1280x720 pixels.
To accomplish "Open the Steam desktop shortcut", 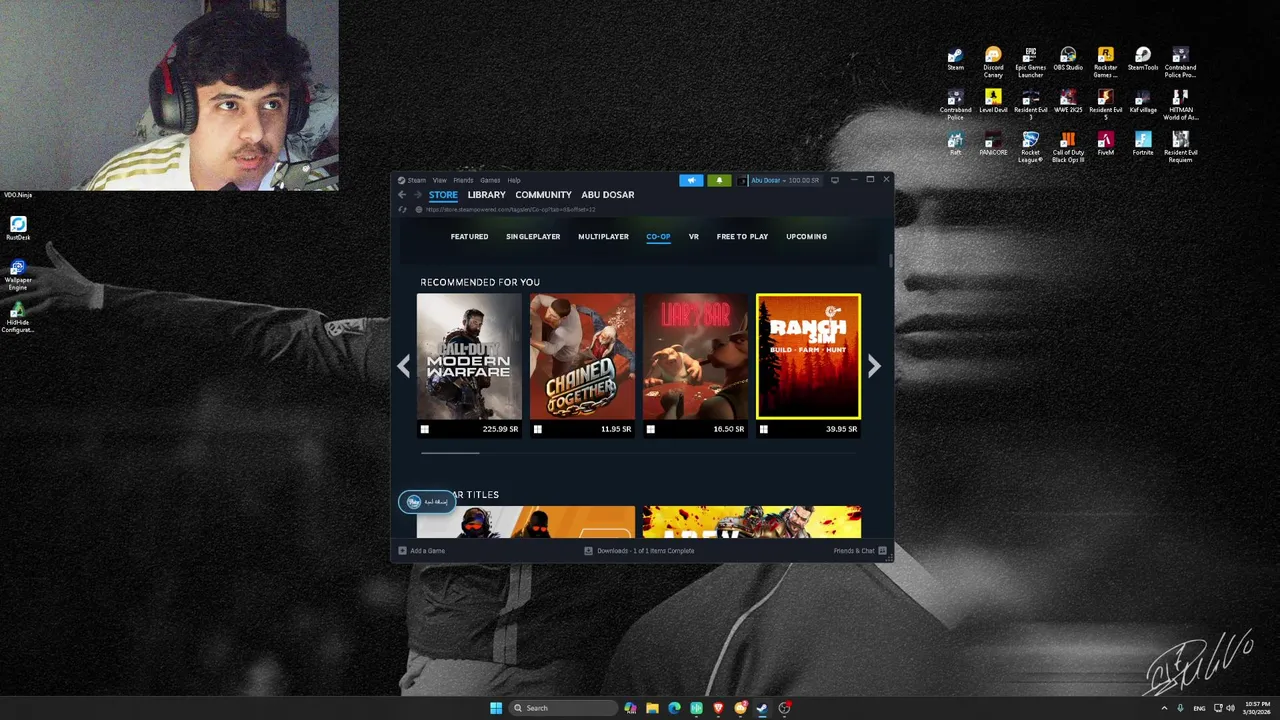I will pos(955,59).
